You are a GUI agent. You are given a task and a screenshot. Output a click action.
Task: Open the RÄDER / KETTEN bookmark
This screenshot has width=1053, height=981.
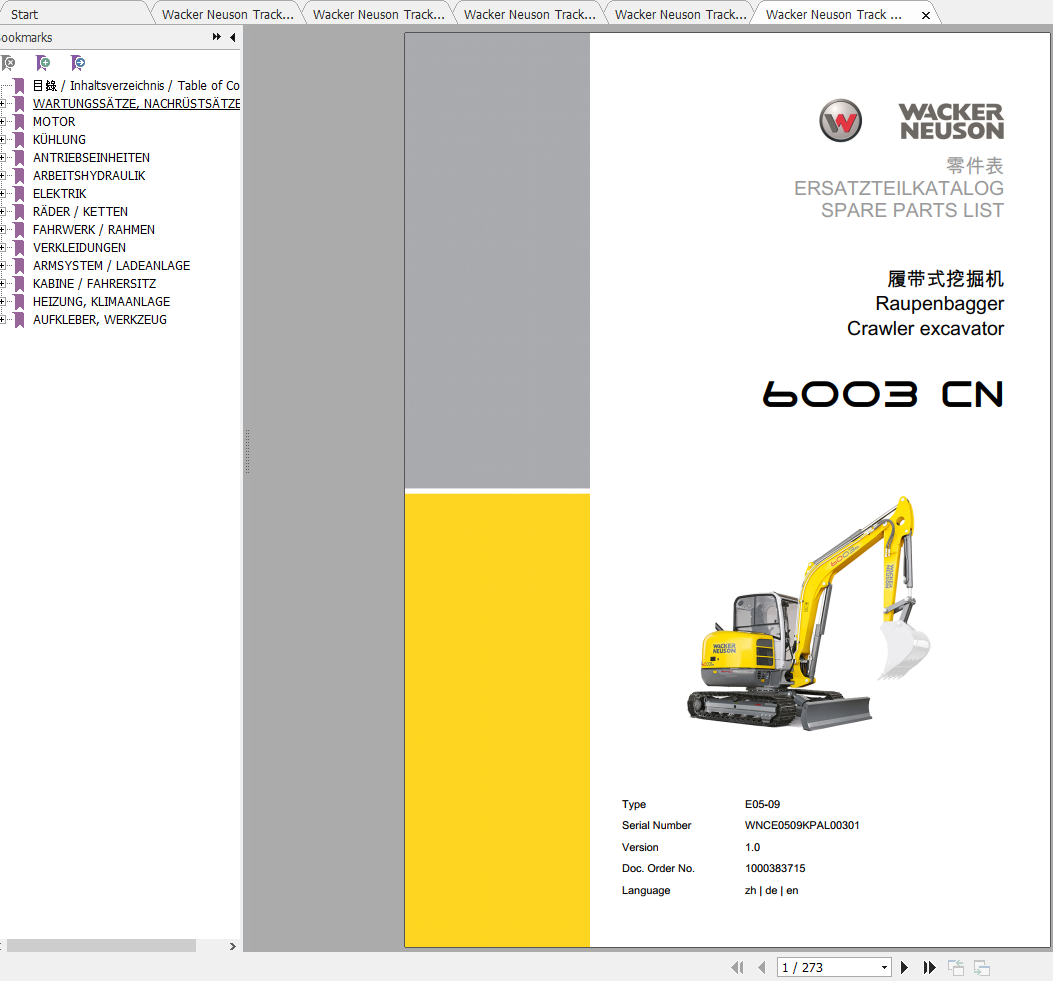(81, 212)
